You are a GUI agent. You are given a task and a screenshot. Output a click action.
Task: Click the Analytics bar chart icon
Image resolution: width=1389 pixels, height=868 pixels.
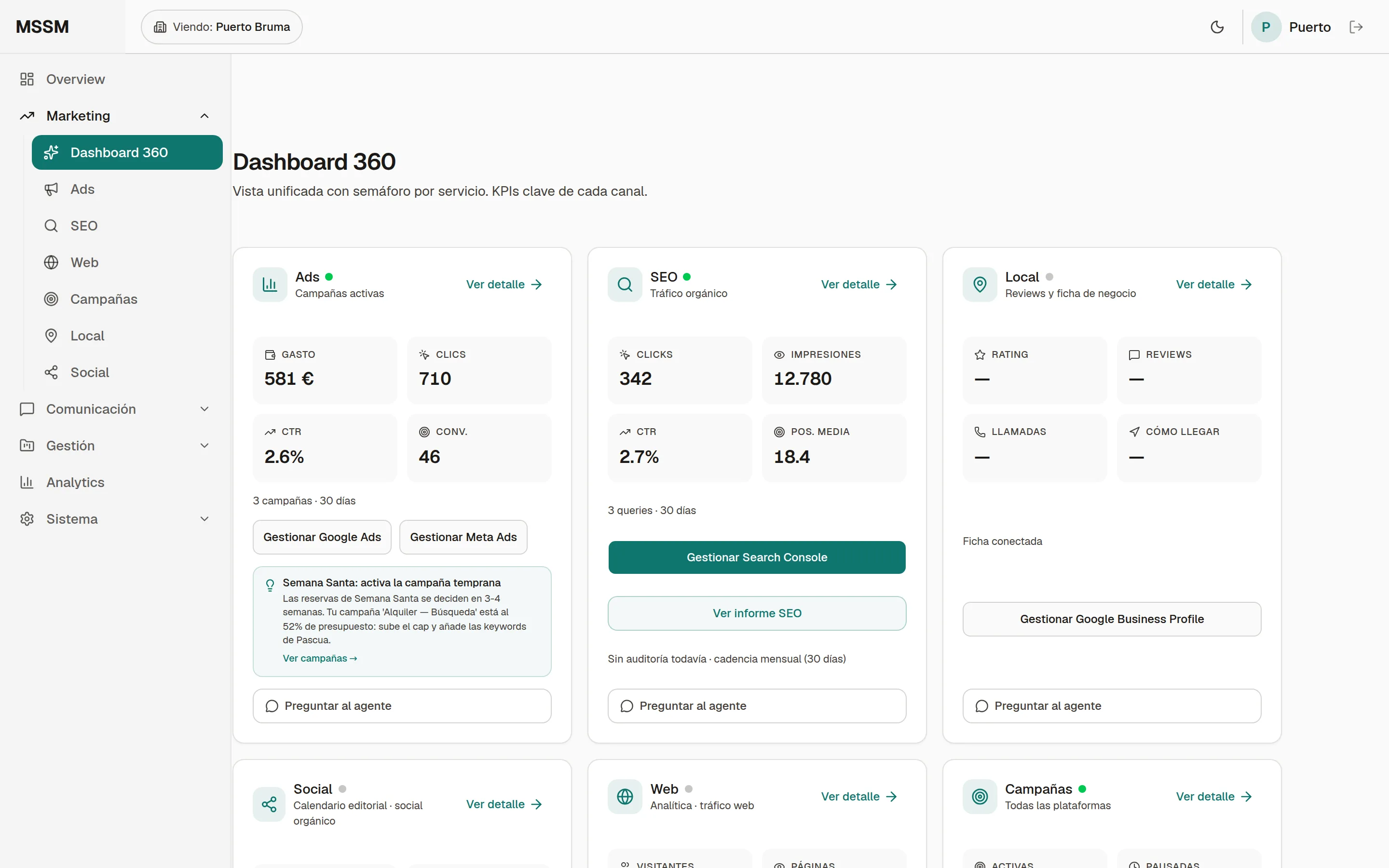coord(27,482)
